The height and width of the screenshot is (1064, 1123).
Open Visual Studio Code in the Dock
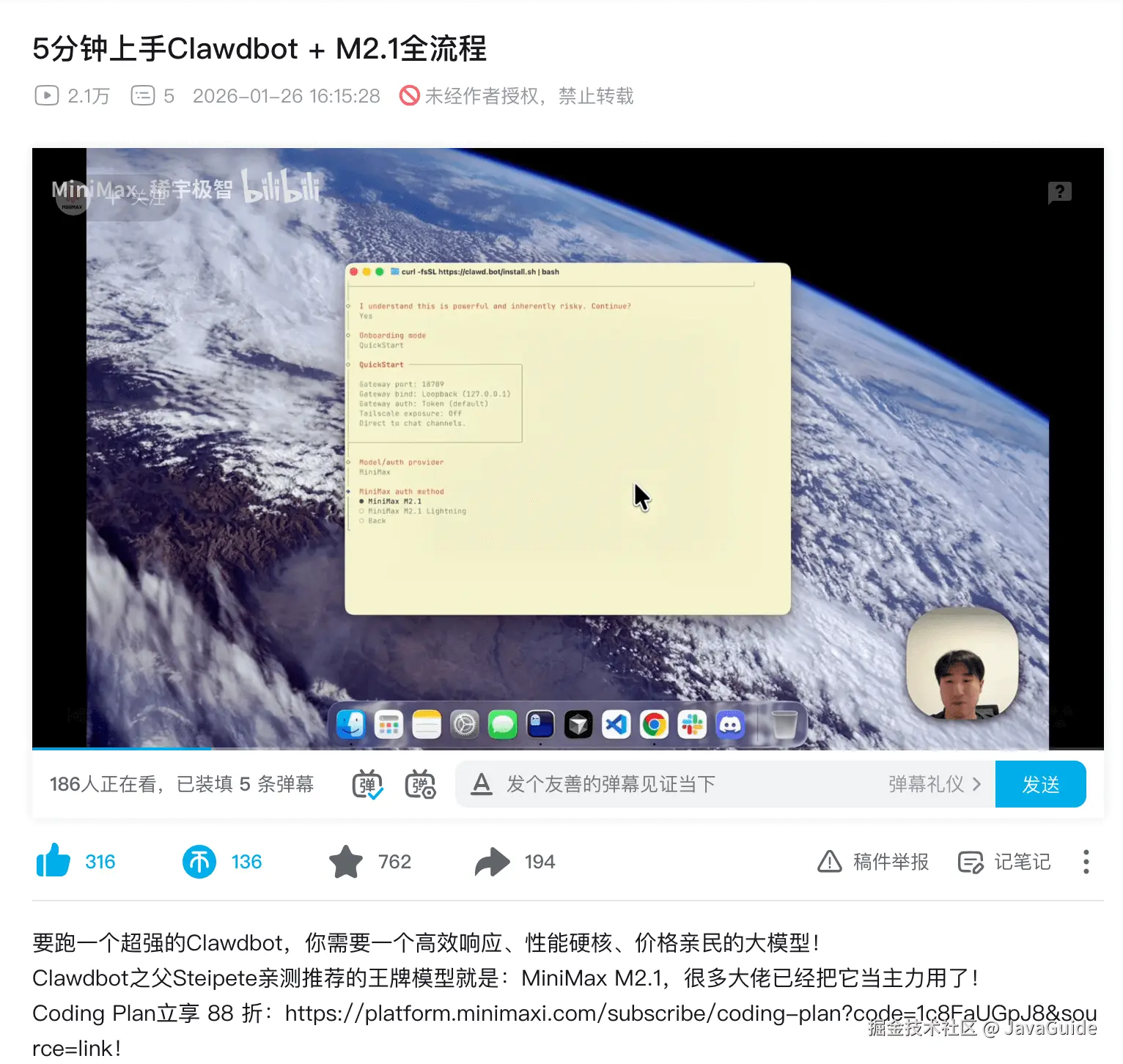pos(616,725)
